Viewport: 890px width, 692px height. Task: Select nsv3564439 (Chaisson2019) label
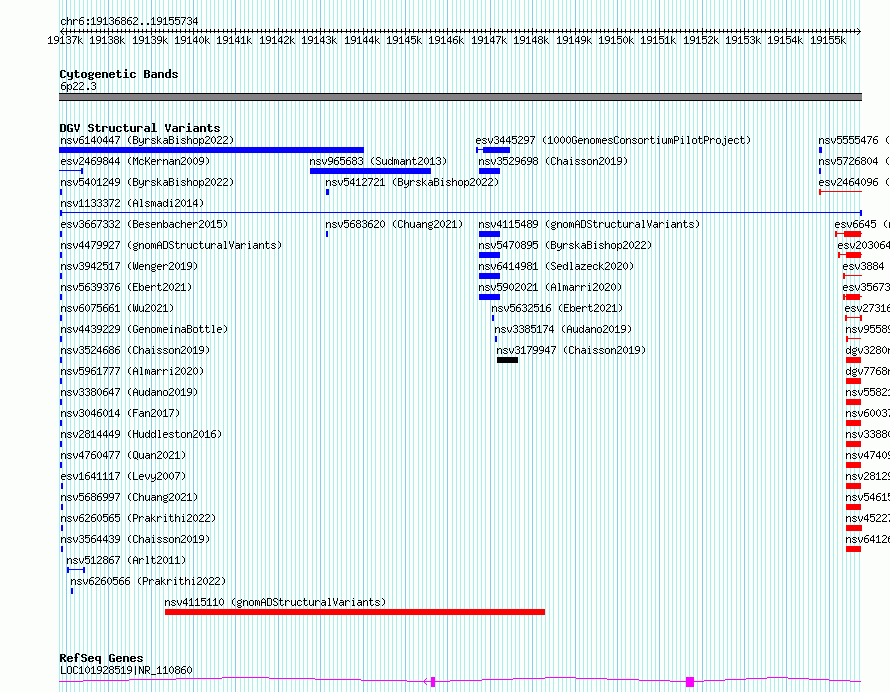point(135,539)
